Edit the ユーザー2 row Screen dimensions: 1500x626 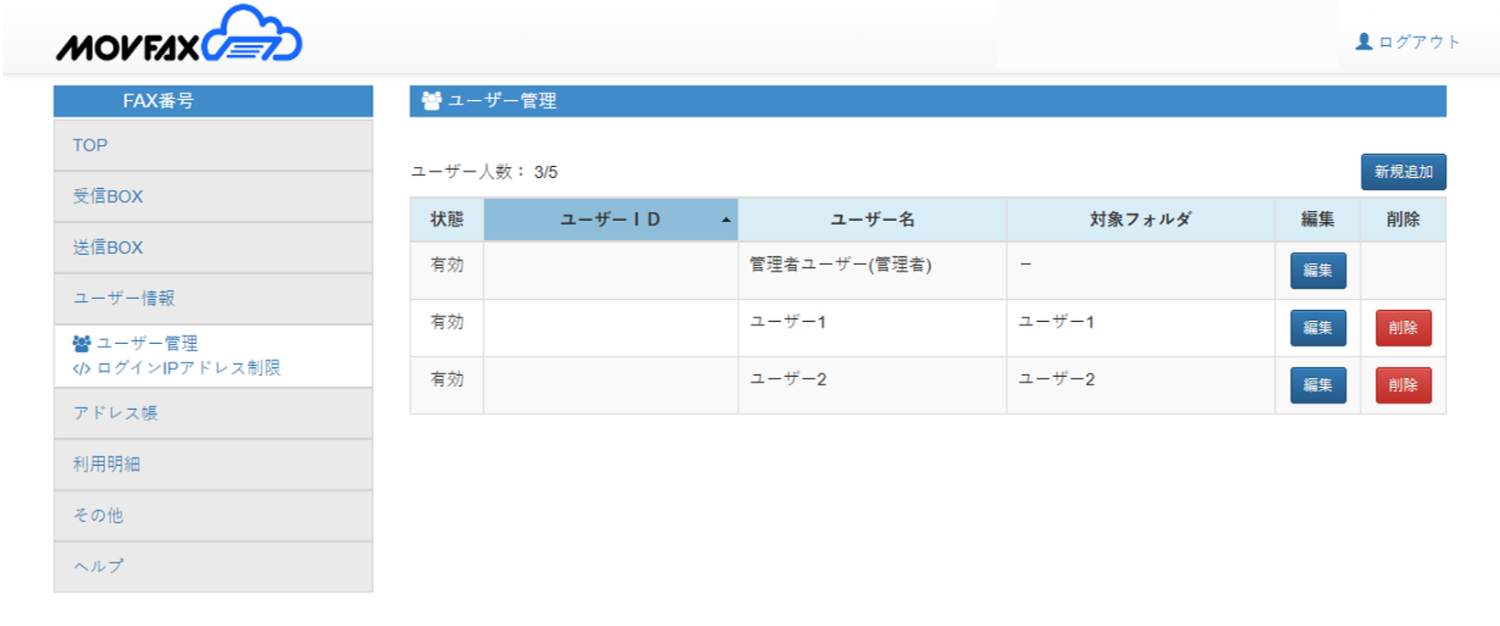point(1318,386)
